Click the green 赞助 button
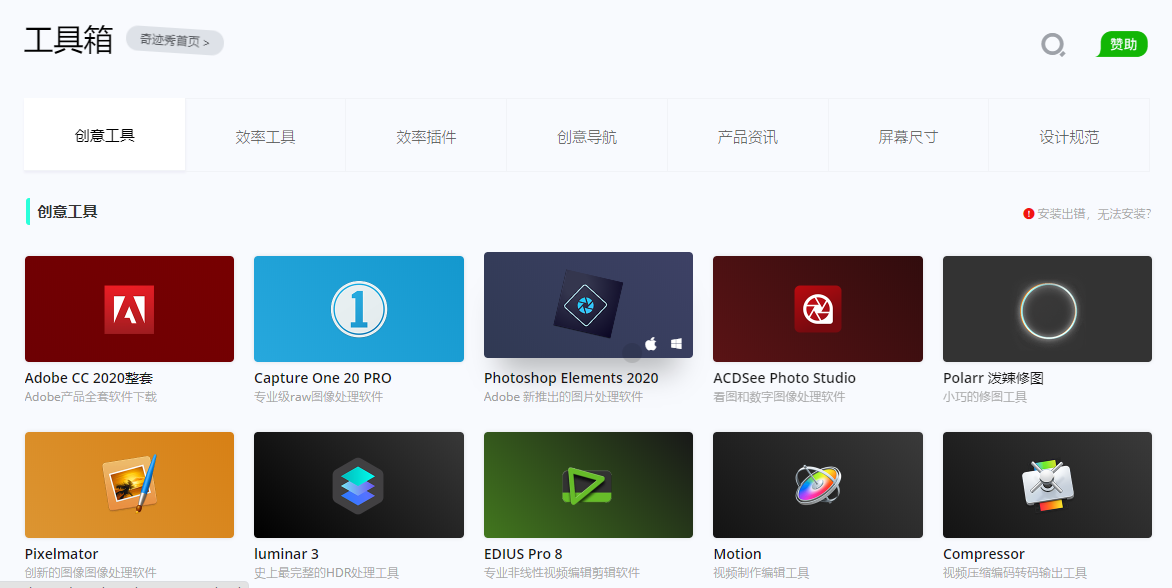The height and width of the screenshot is (588, 1172). (1123, 44)
